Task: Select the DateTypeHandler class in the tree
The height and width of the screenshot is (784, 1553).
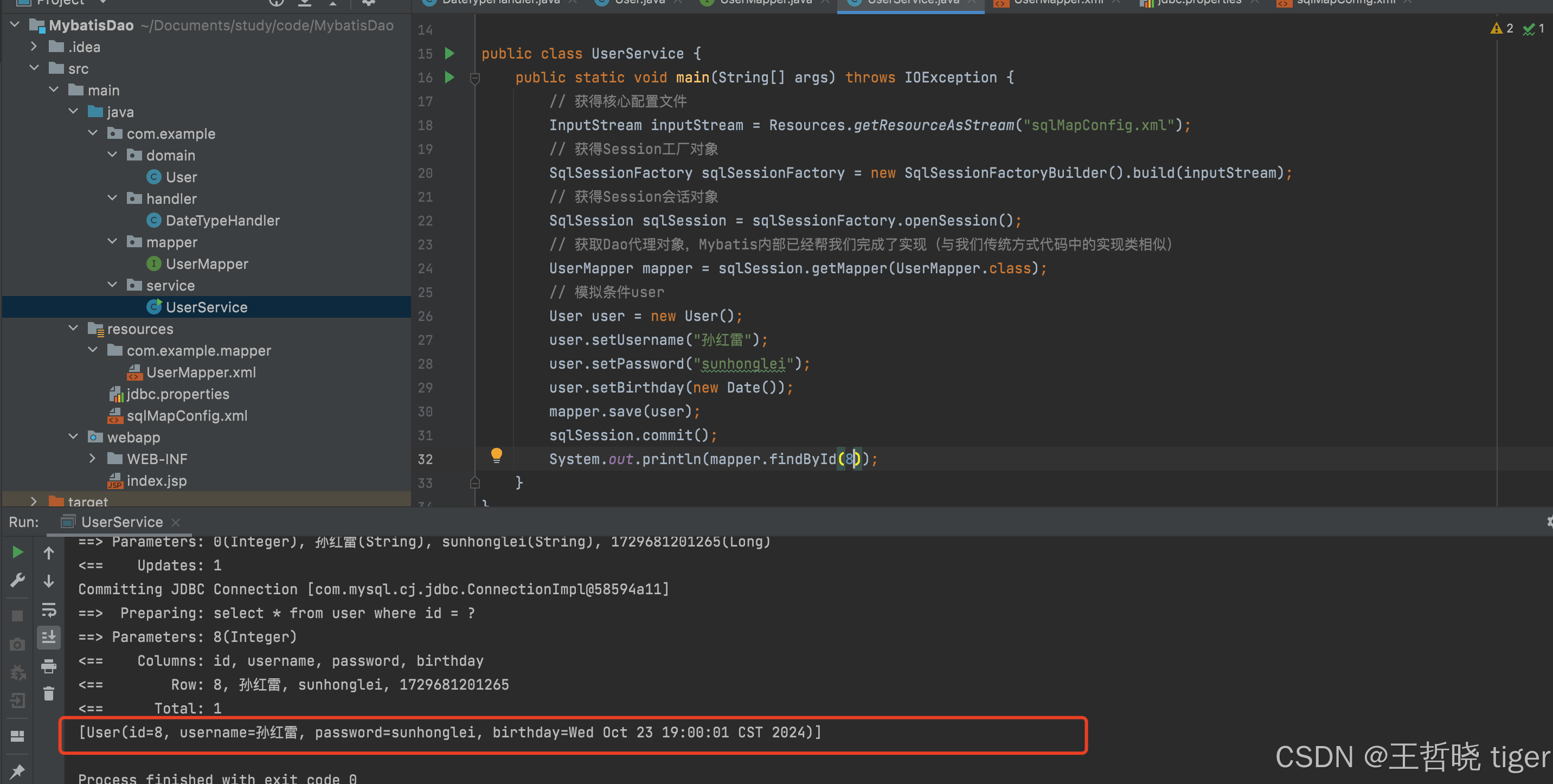Action: pos(222,221)
